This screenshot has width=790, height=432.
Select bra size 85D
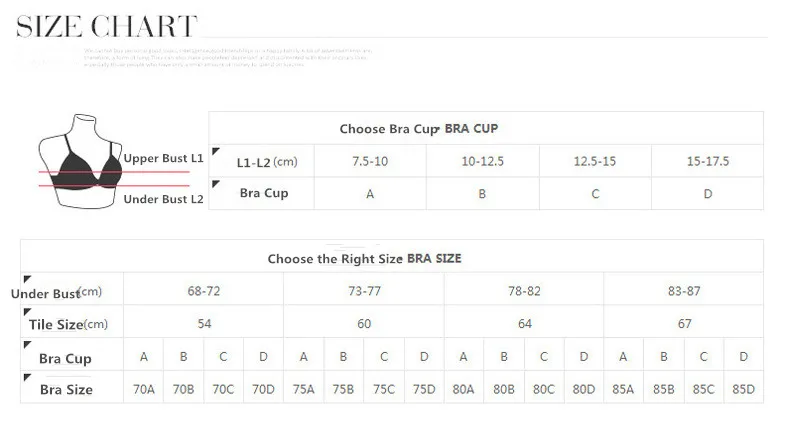click(x=744, y=388)
